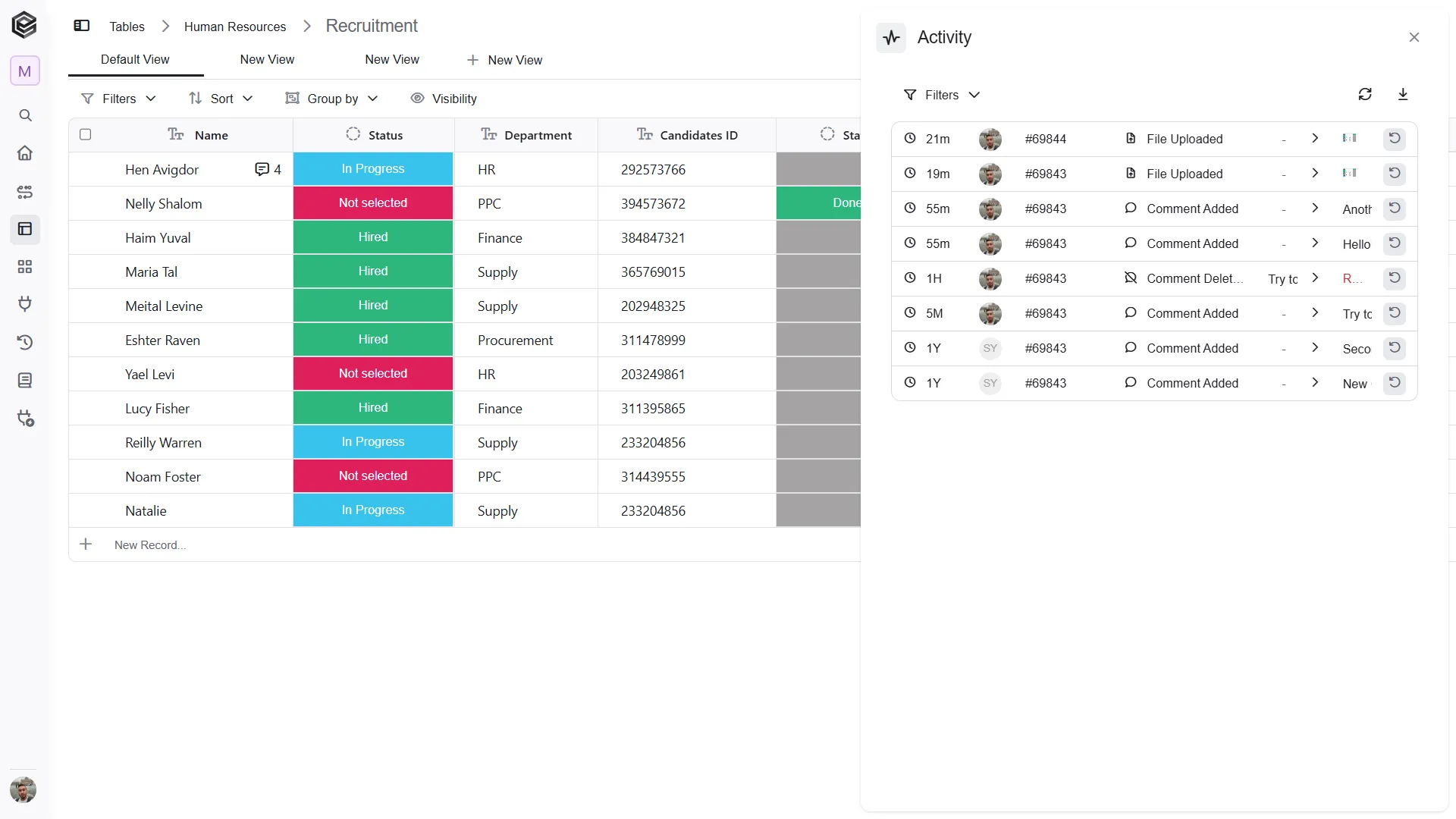Tick the select-all checkbox in the table header
Viewport: 1456px width, 819px height.
click(86, 134)
